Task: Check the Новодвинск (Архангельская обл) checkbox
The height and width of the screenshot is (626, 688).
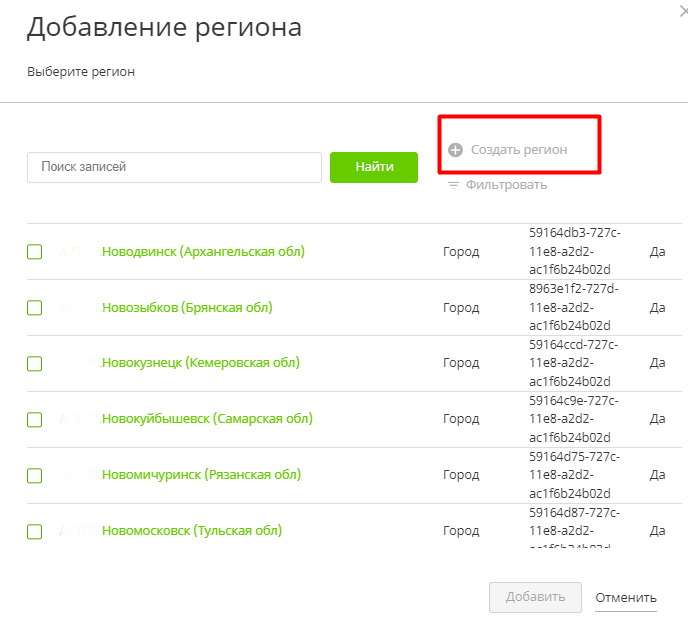Action: 35,252
